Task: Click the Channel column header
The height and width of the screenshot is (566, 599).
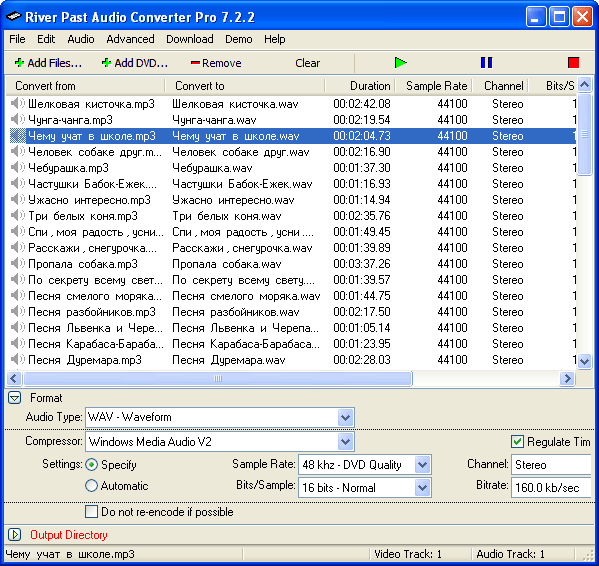Action: (x=500, y=86)
